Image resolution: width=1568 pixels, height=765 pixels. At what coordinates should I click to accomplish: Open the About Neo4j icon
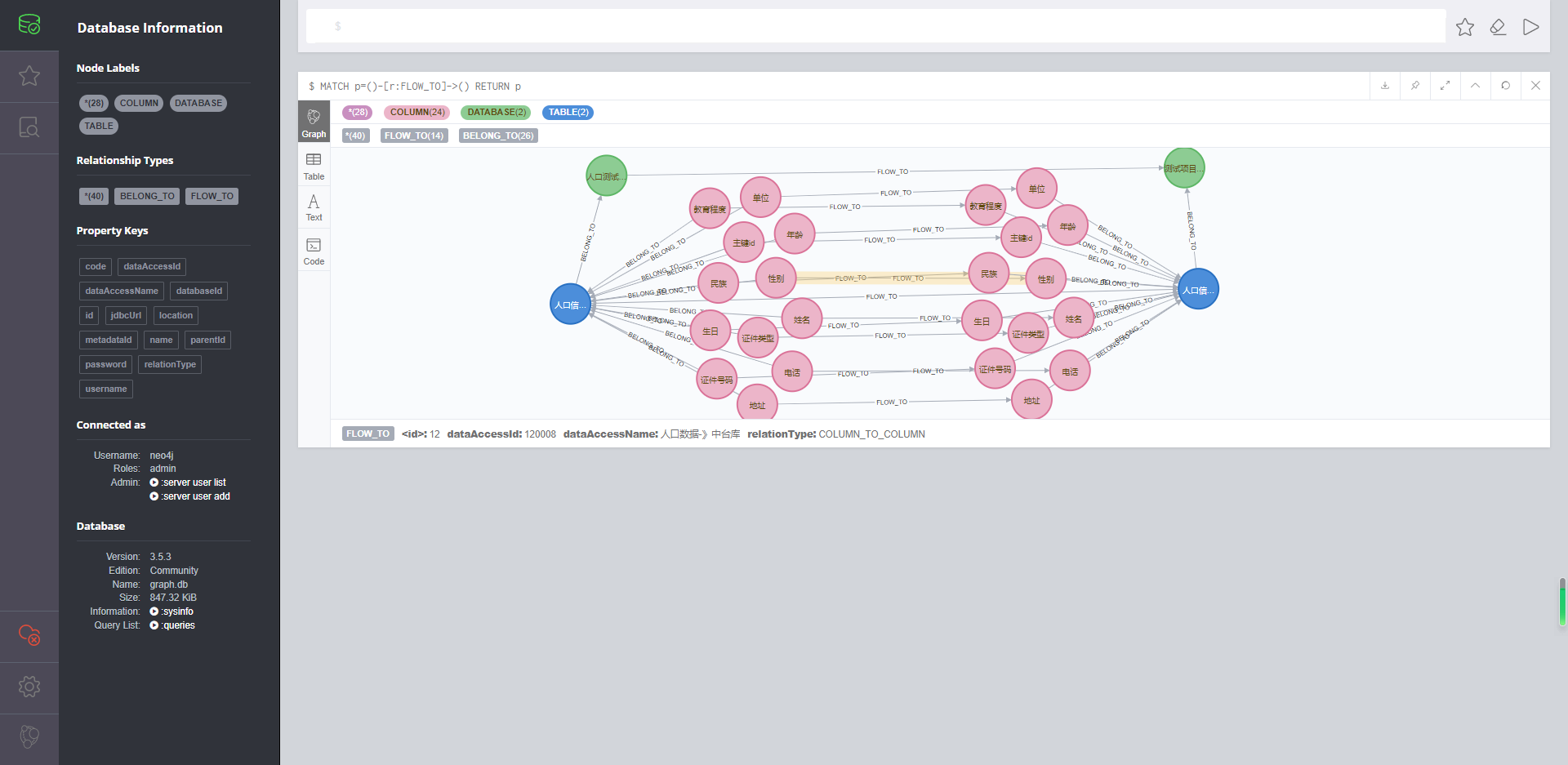coord(29,737)
